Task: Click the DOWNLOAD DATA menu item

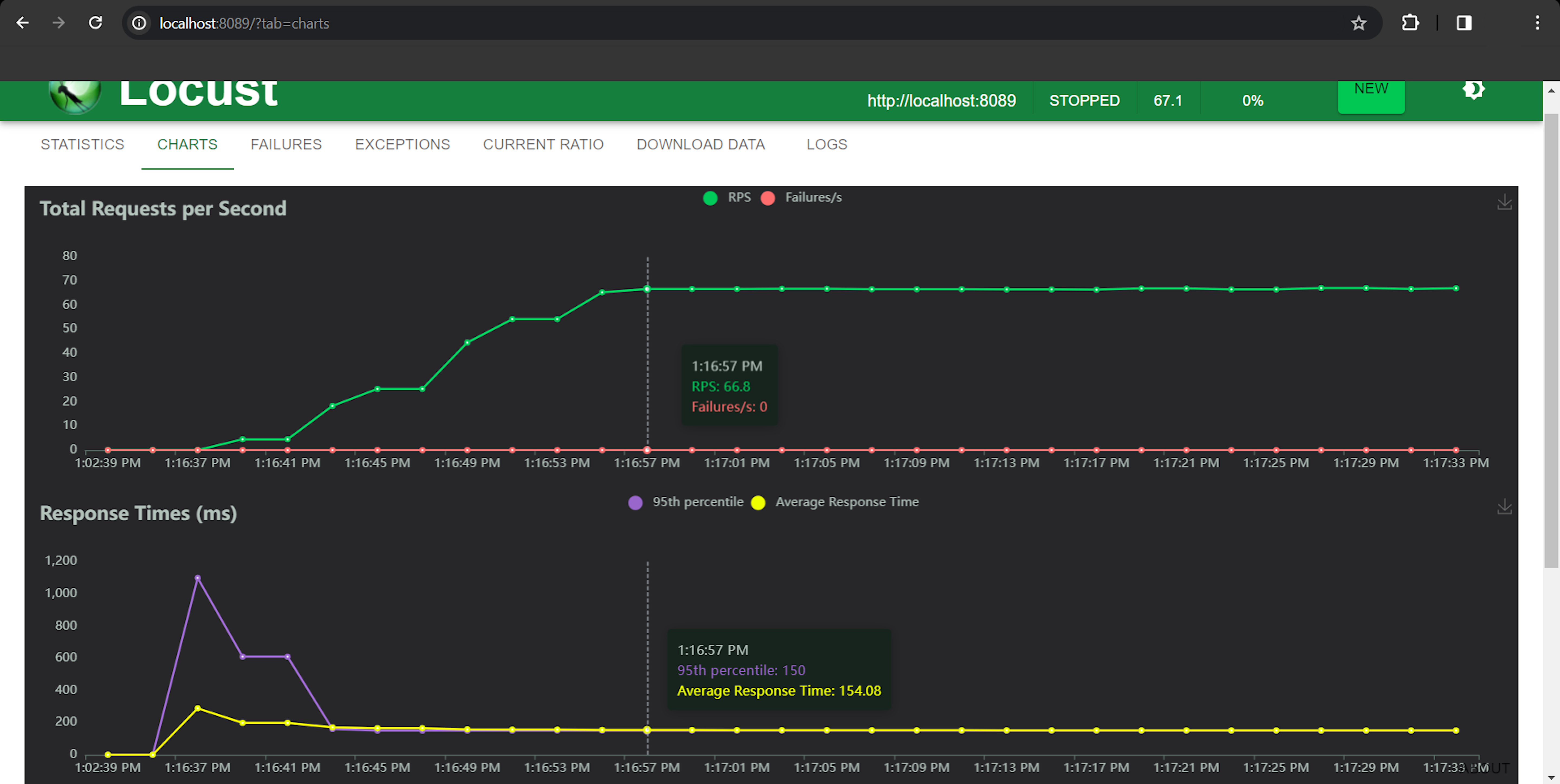Action: [700, 144]
